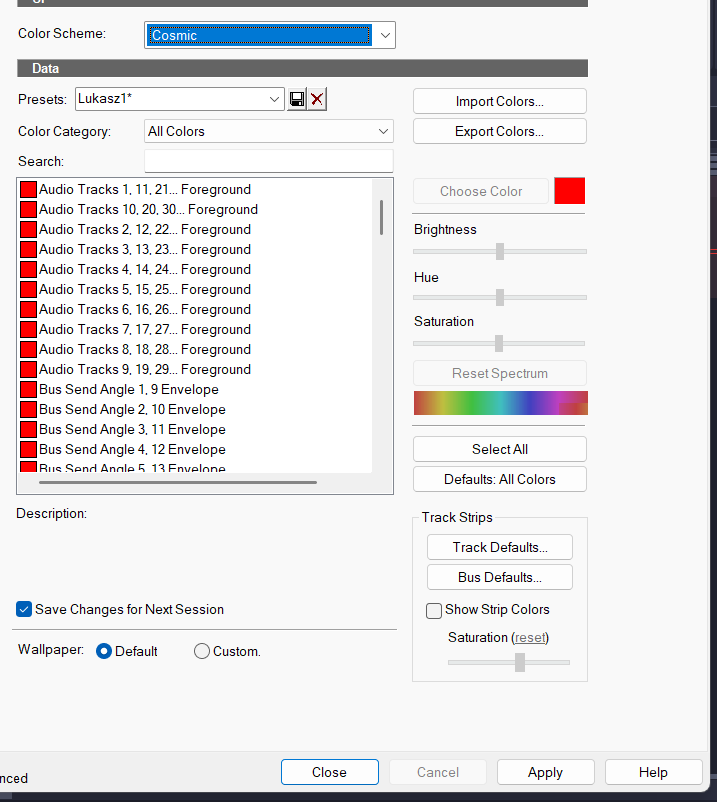Image resolution: width=717 pixels, height=802 pixels.
Task: Click the Brightness slider handle
Action: 500,251
